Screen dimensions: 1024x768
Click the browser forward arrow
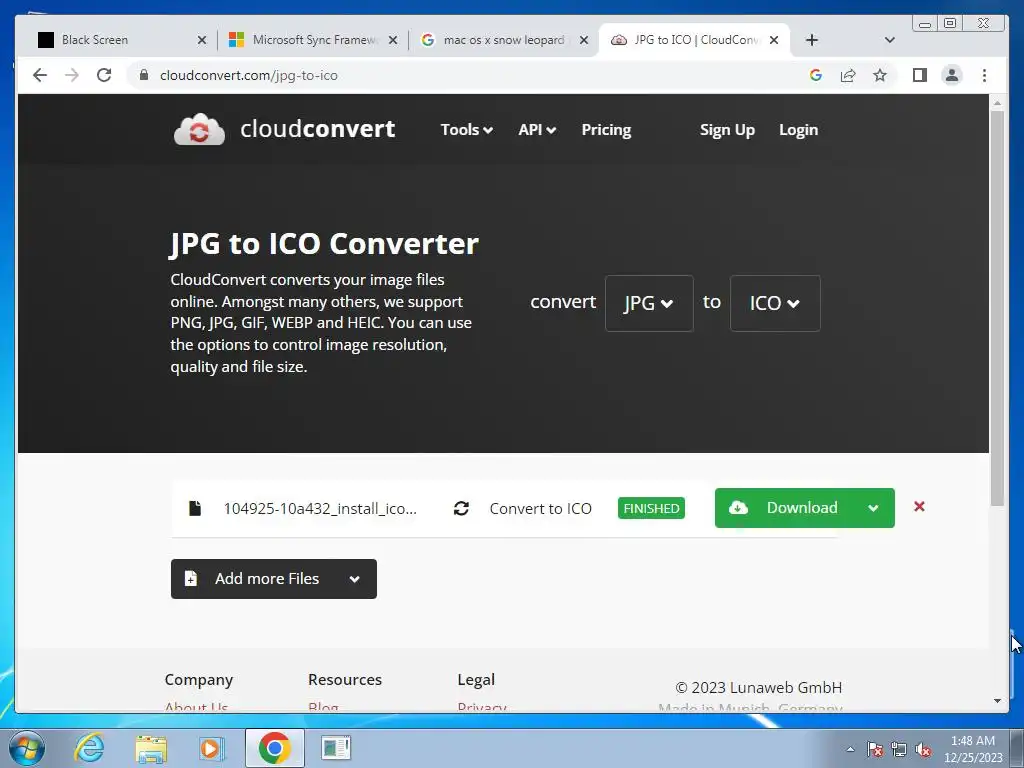(x=72, y=75)
